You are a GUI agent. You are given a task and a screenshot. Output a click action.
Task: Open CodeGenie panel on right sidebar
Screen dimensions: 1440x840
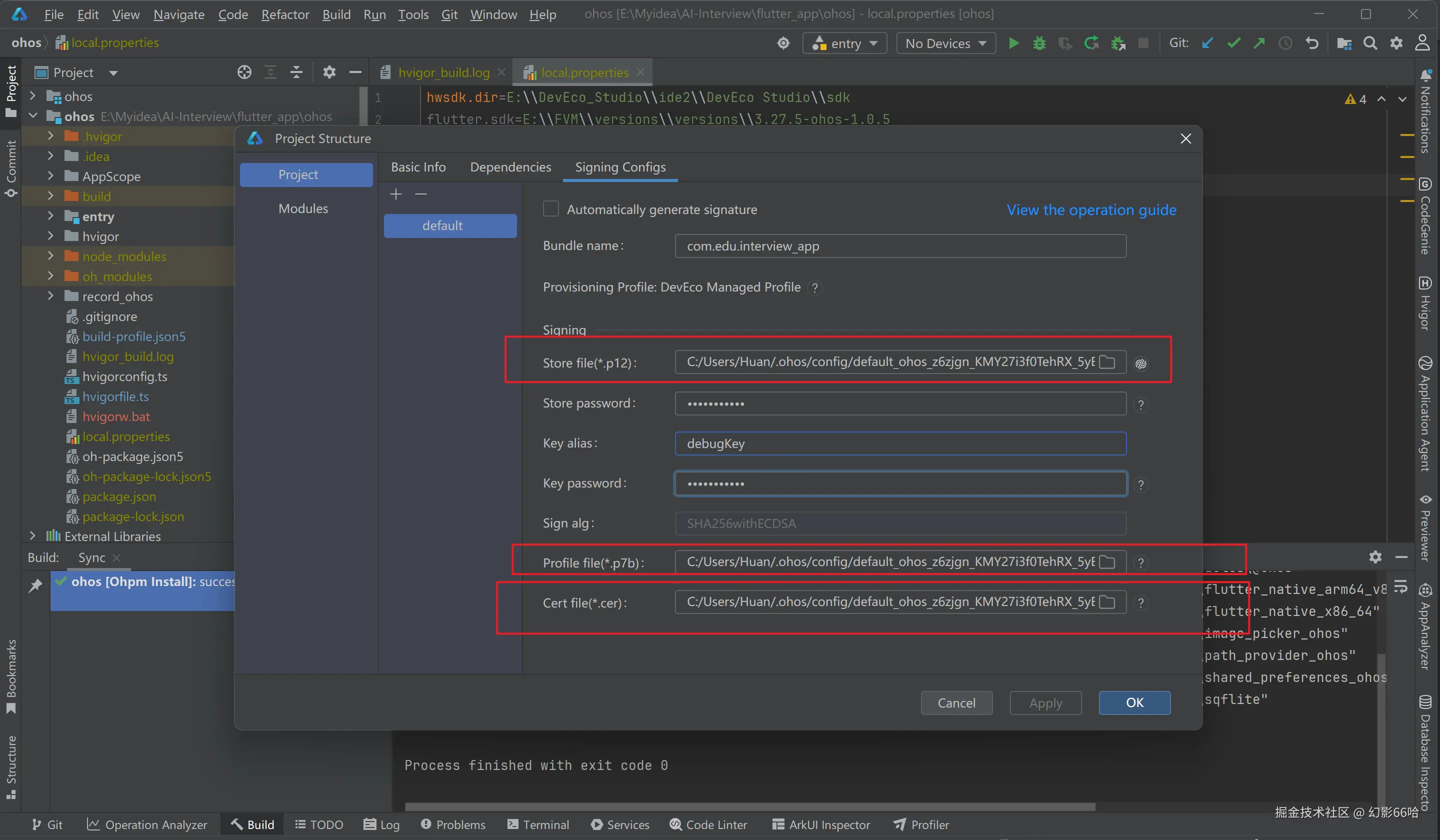click(x=1425, y=216)
